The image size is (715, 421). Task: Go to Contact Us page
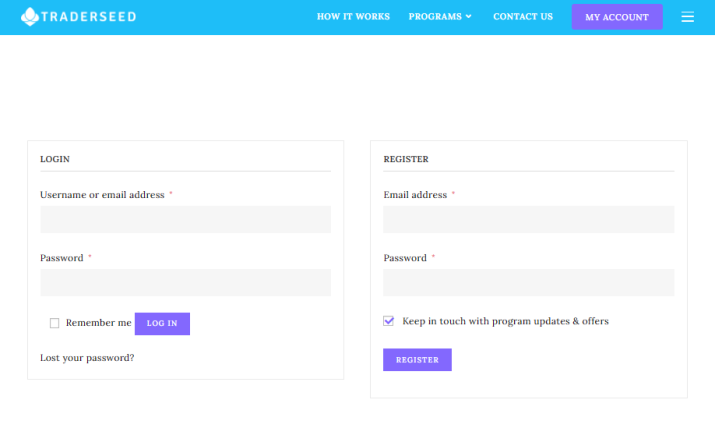tap(523, 16)
